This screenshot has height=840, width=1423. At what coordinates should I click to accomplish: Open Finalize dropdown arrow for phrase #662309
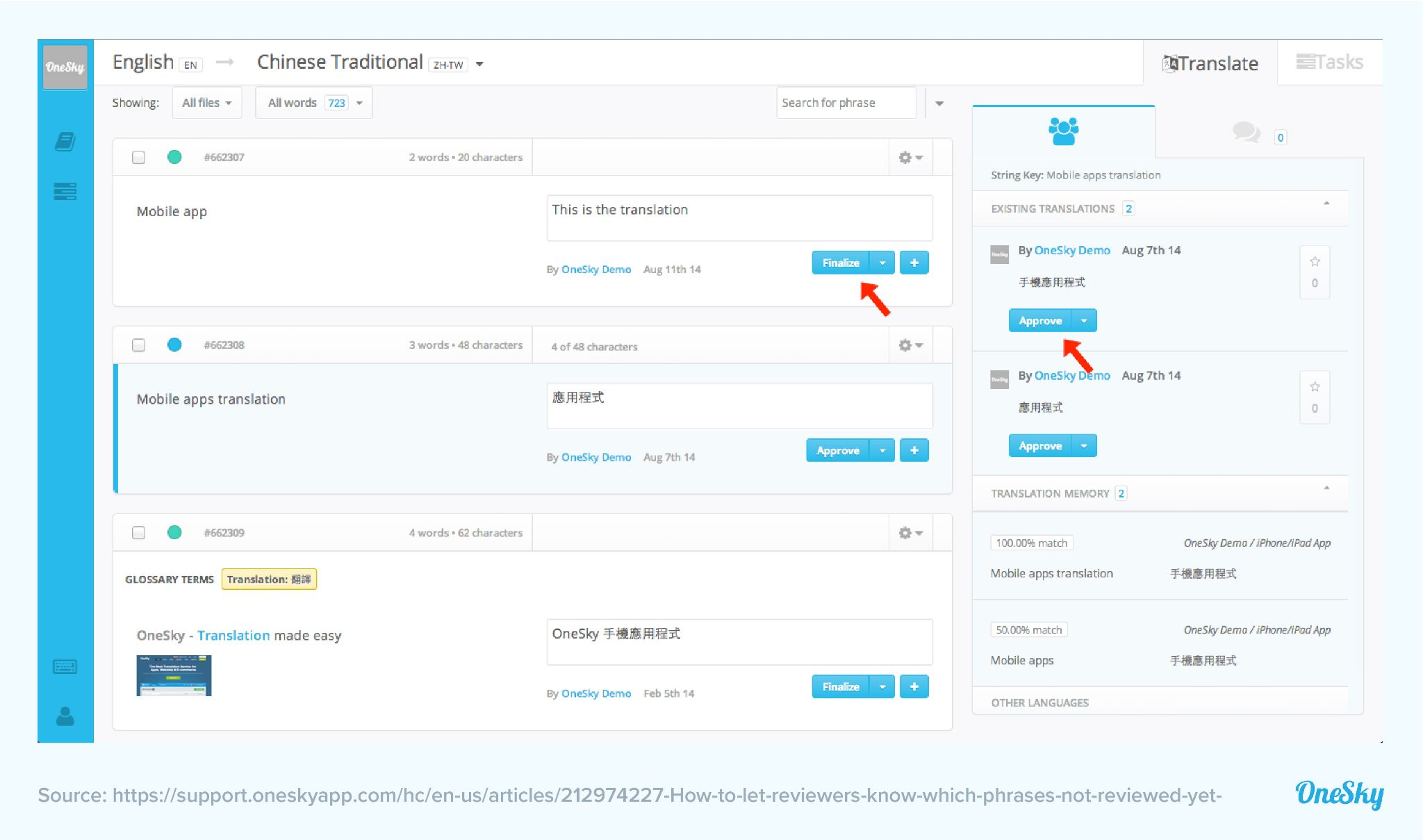pyautogui.click(x=882, y=686)
